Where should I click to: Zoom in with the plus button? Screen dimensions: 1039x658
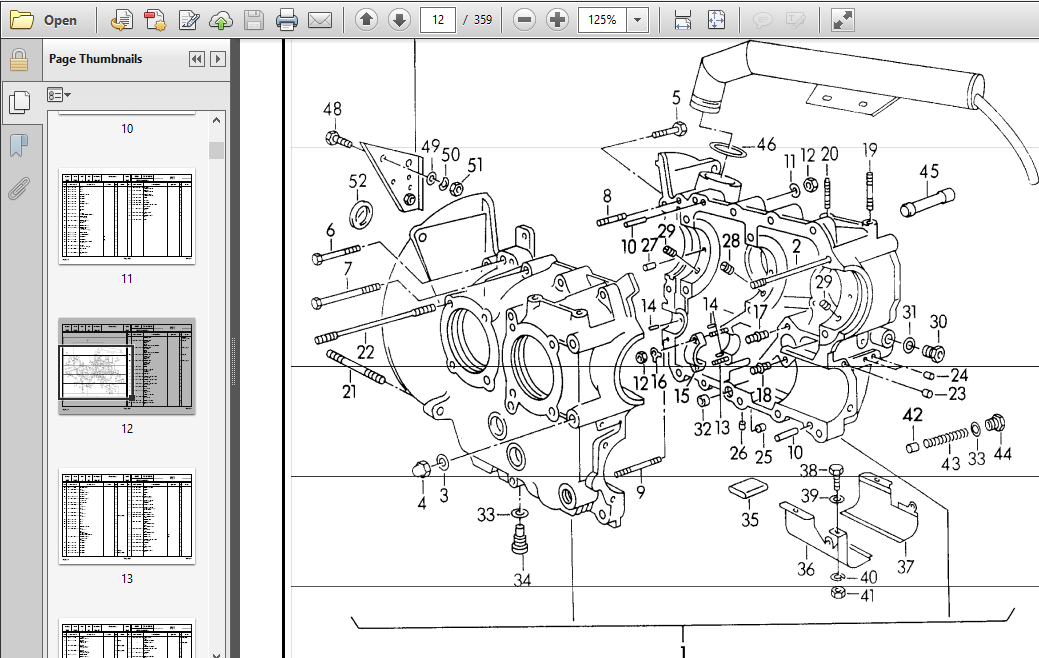[x=557, y=20]
